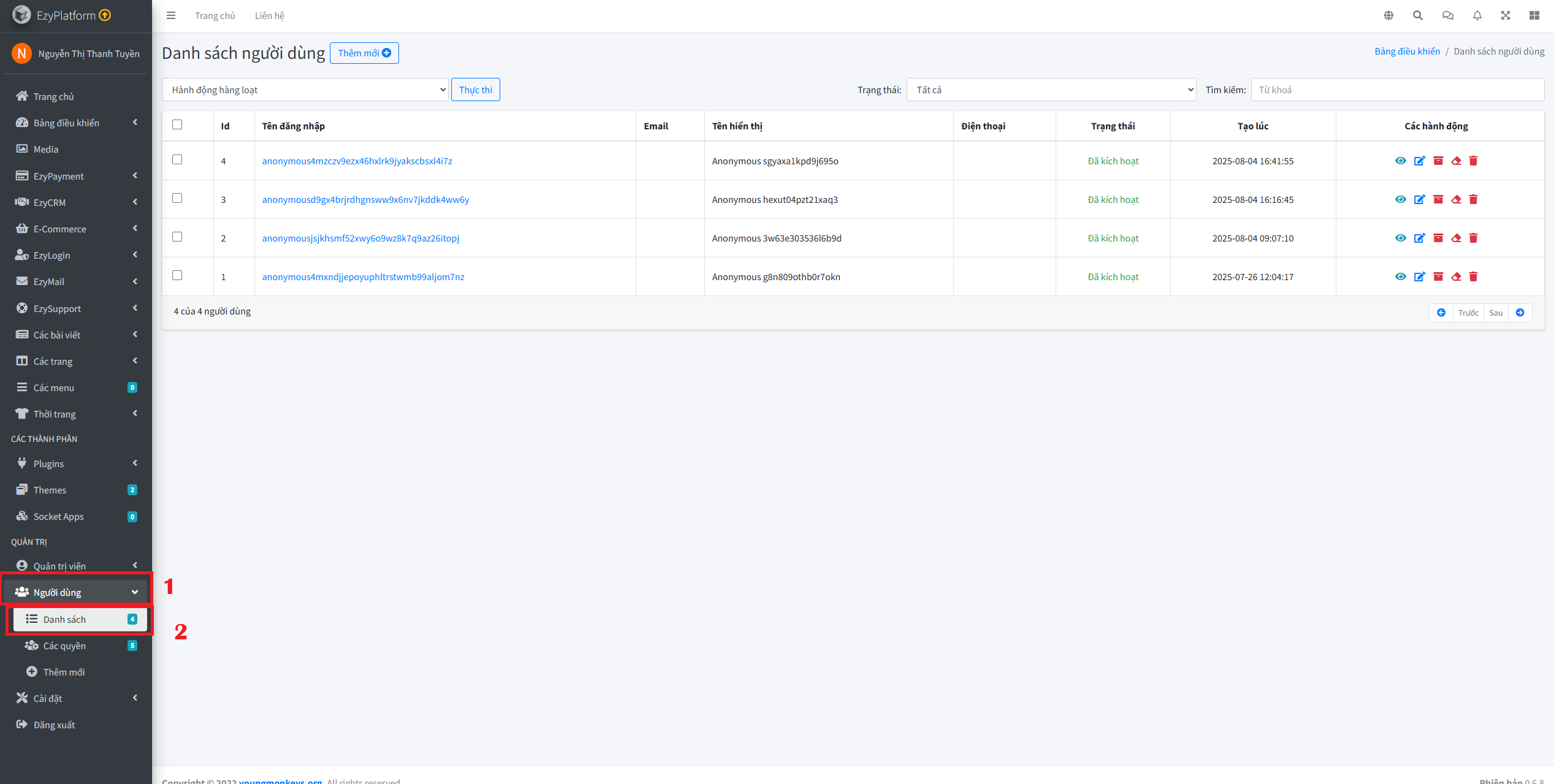The height and width of the screenshot is (784, 1554).
Task: Check the select-all checkbox in table header
Action: click(x=177, y=124)
